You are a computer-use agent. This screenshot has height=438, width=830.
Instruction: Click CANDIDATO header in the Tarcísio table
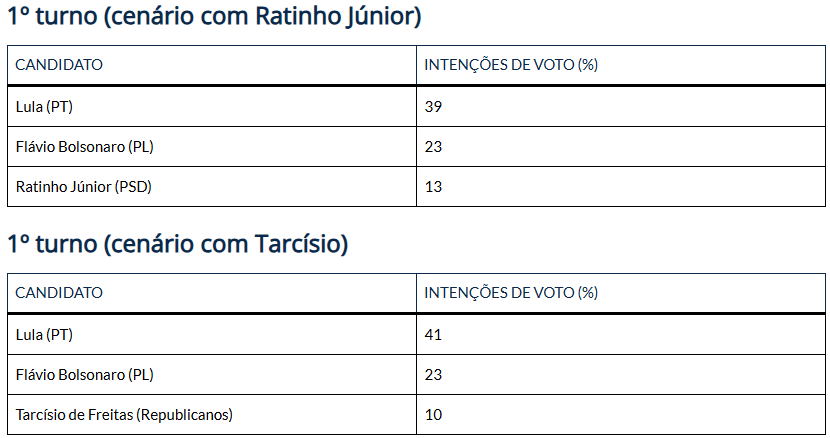[59, 293]
